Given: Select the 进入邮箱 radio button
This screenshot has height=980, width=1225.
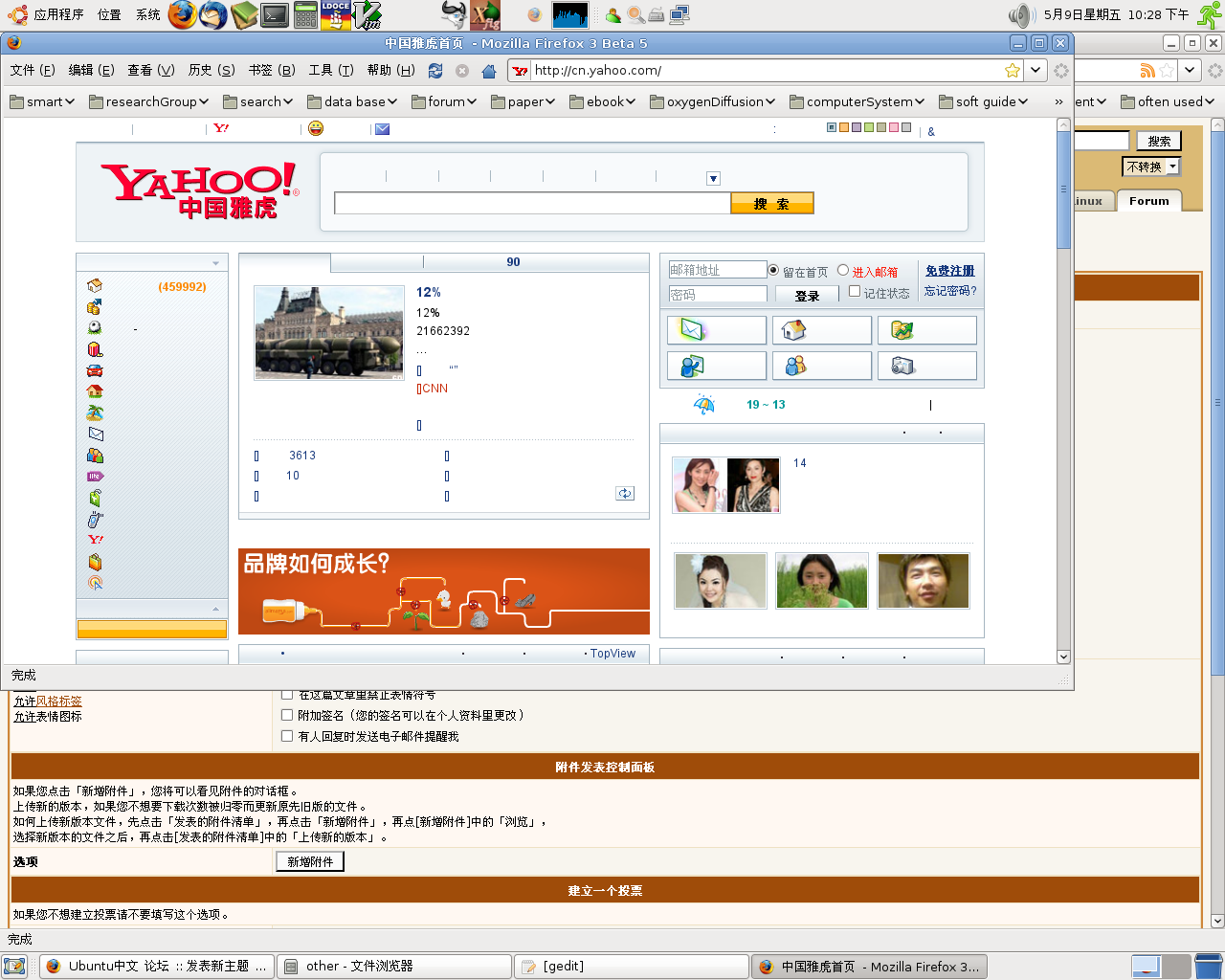Looking at the screenshot, I should coord(843,271).
